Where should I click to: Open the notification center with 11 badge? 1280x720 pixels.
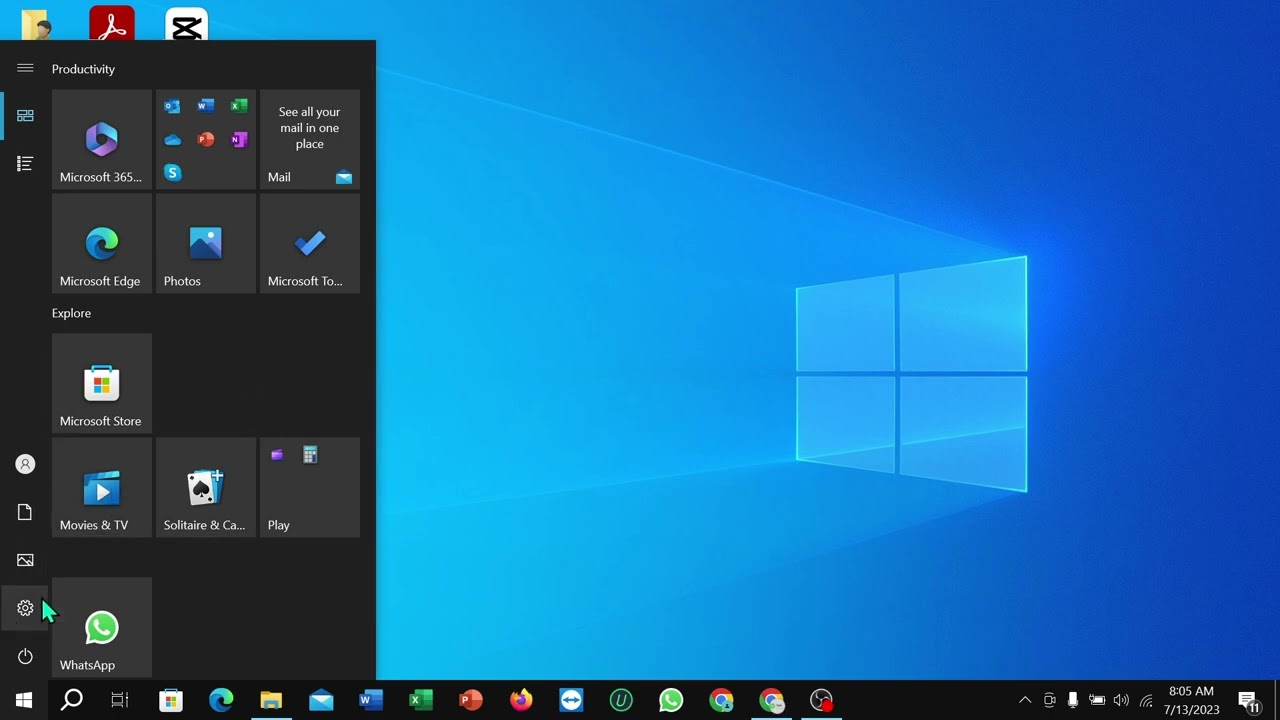pyautogui.click(x=1248, y=701)
